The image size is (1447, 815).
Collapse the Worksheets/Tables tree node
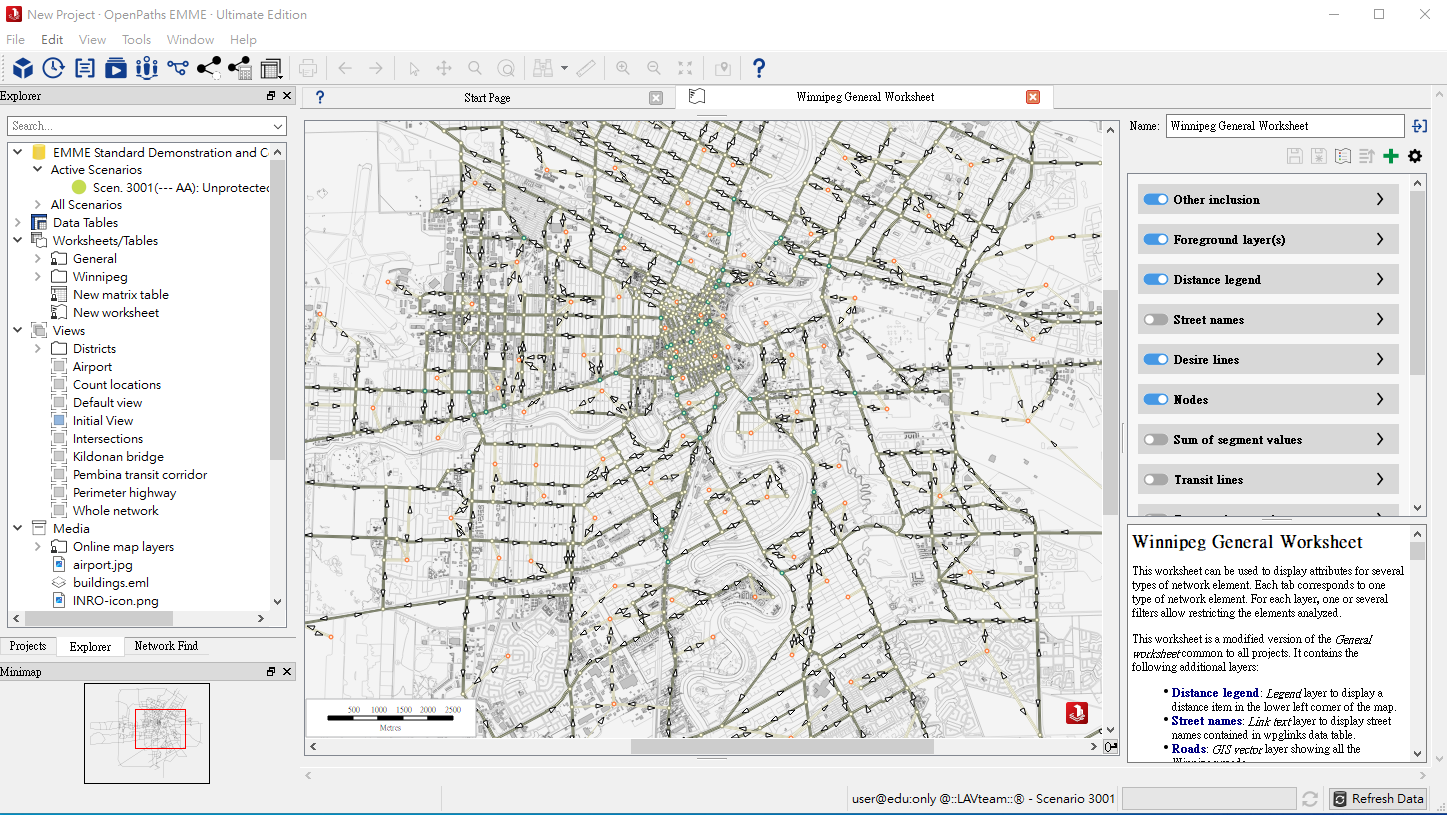click(18, 240)
